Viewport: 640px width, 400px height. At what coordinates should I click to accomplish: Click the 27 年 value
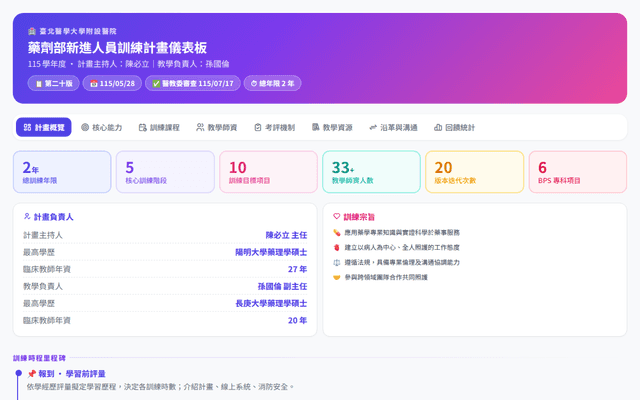pyautogui.click(x=298, y=269)
